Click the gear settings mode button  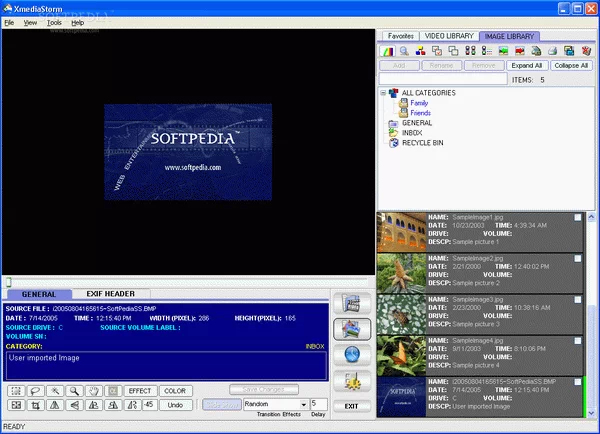pos(352,381)
